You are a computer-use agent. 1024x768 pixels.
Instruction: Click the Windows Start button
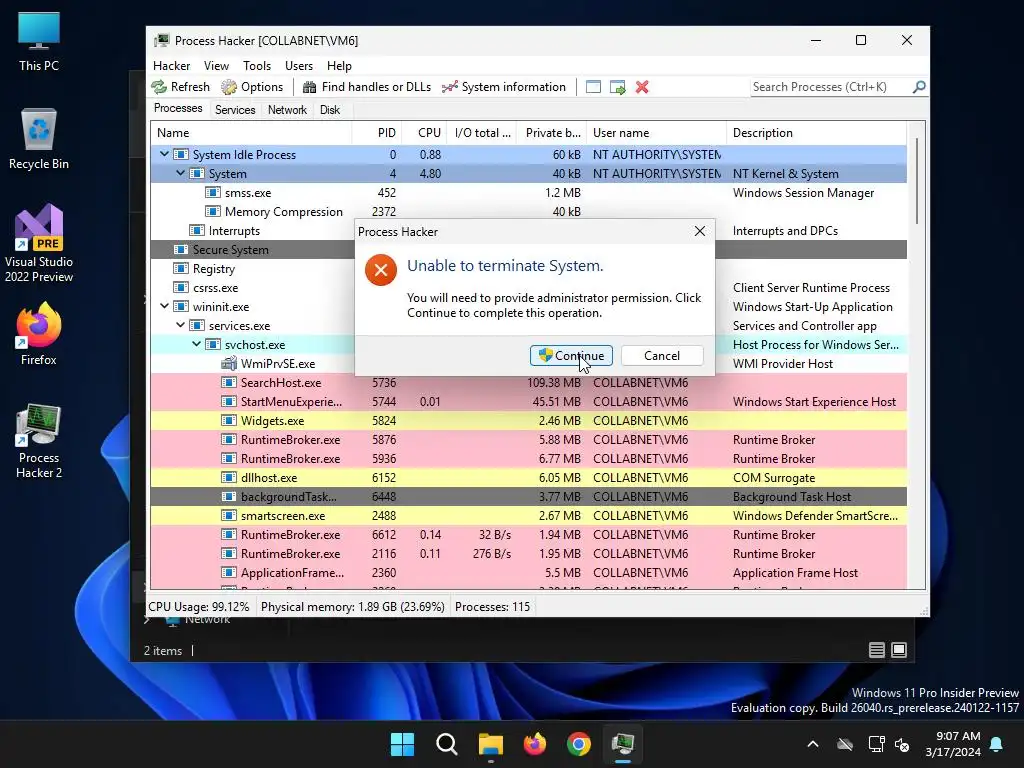pos(402,744)
